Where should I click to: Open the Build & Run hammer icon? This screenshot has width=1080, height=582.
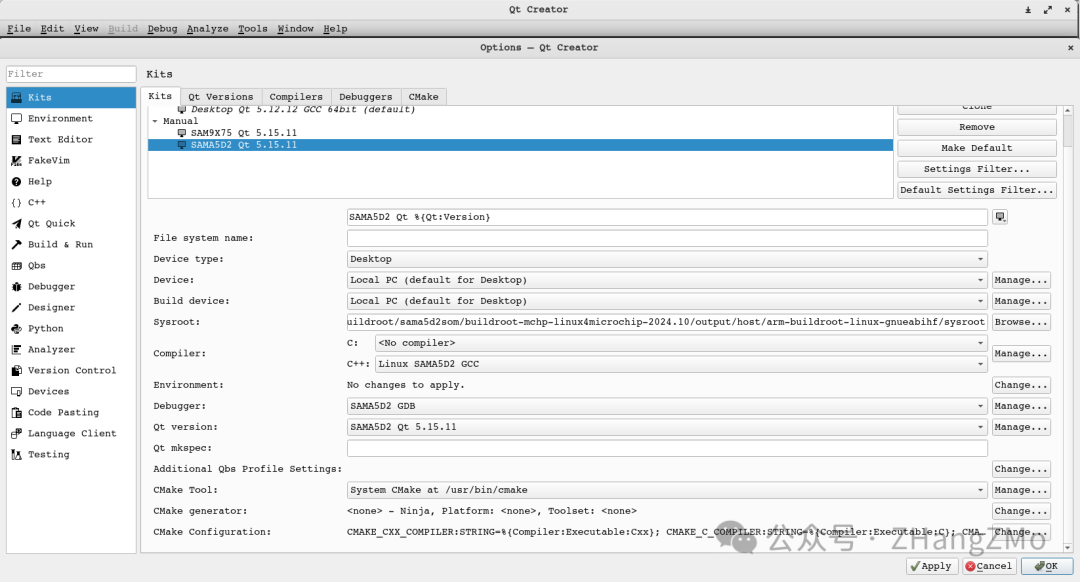[x=17, y=245]
